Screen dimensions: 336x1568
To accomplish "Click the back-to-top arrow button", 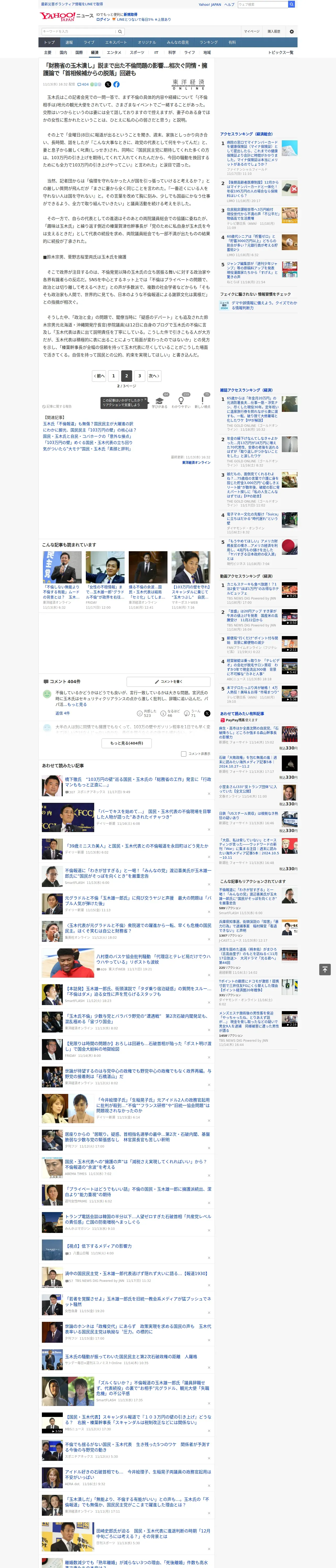I will 324,970.
